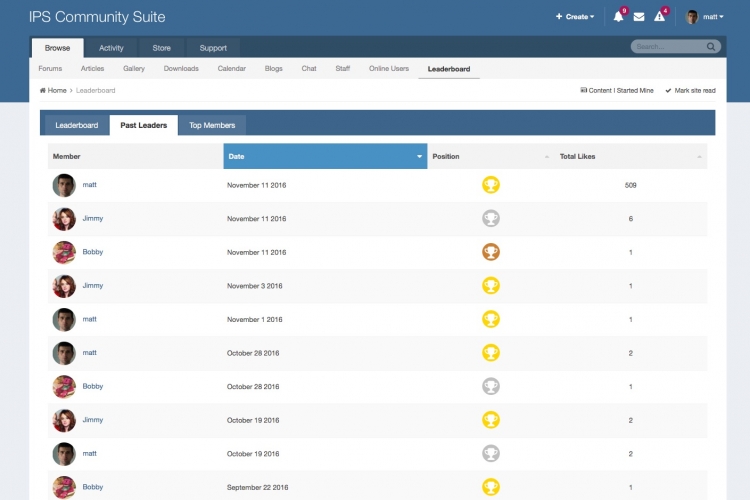
Task: Click Mark site read checkmark
Action: [x=668, y=90]
